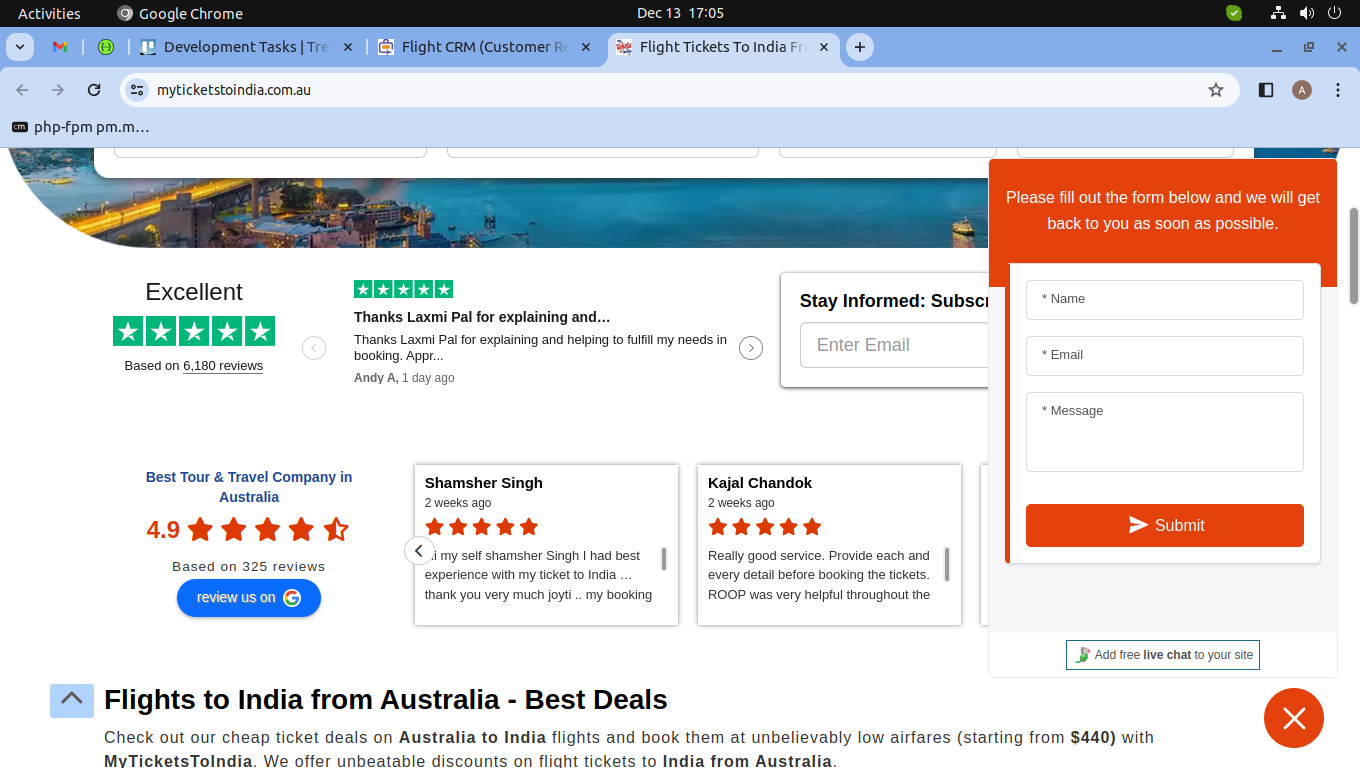The width and height of the screenshot is (1360, 768).
Task: Open a new browser tab
Action: [x=859, y=47]
